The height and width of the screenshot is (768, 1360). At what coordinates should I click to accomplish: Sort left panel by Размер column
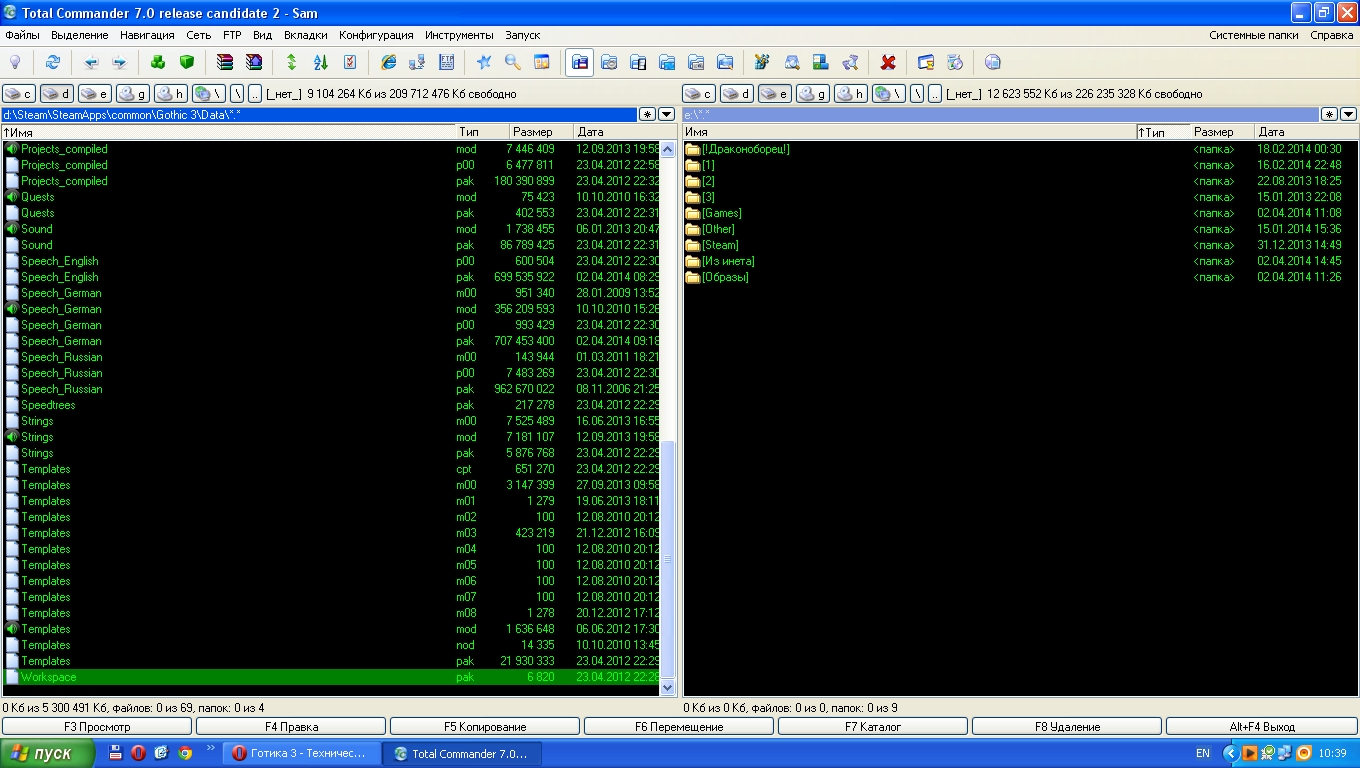click(x=541, y=132)
